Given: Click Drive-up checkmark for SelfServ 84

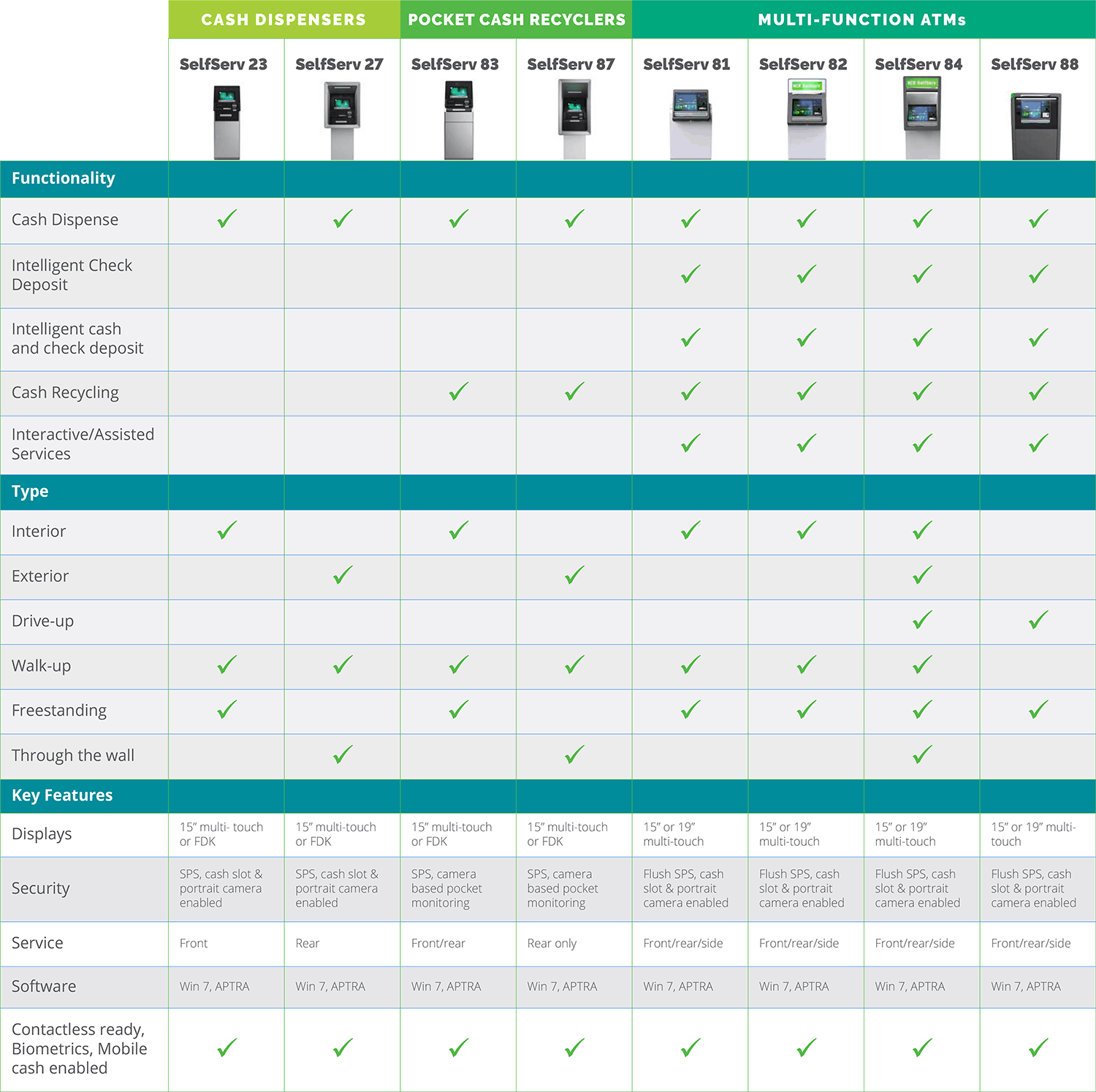Looking at the screenshot, I should (922, 620).
